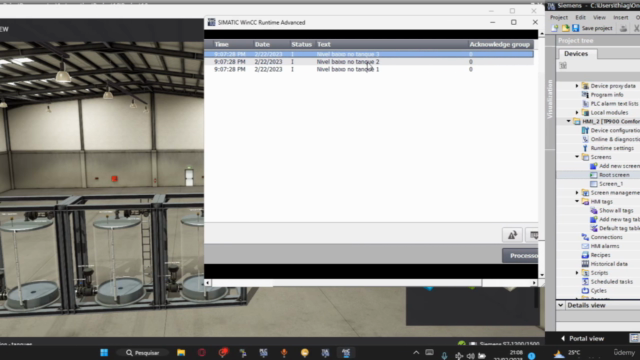Viewport: 640px width, 360px height.
Task: Collapse the Screens folder
Action: tap(577, 157)
